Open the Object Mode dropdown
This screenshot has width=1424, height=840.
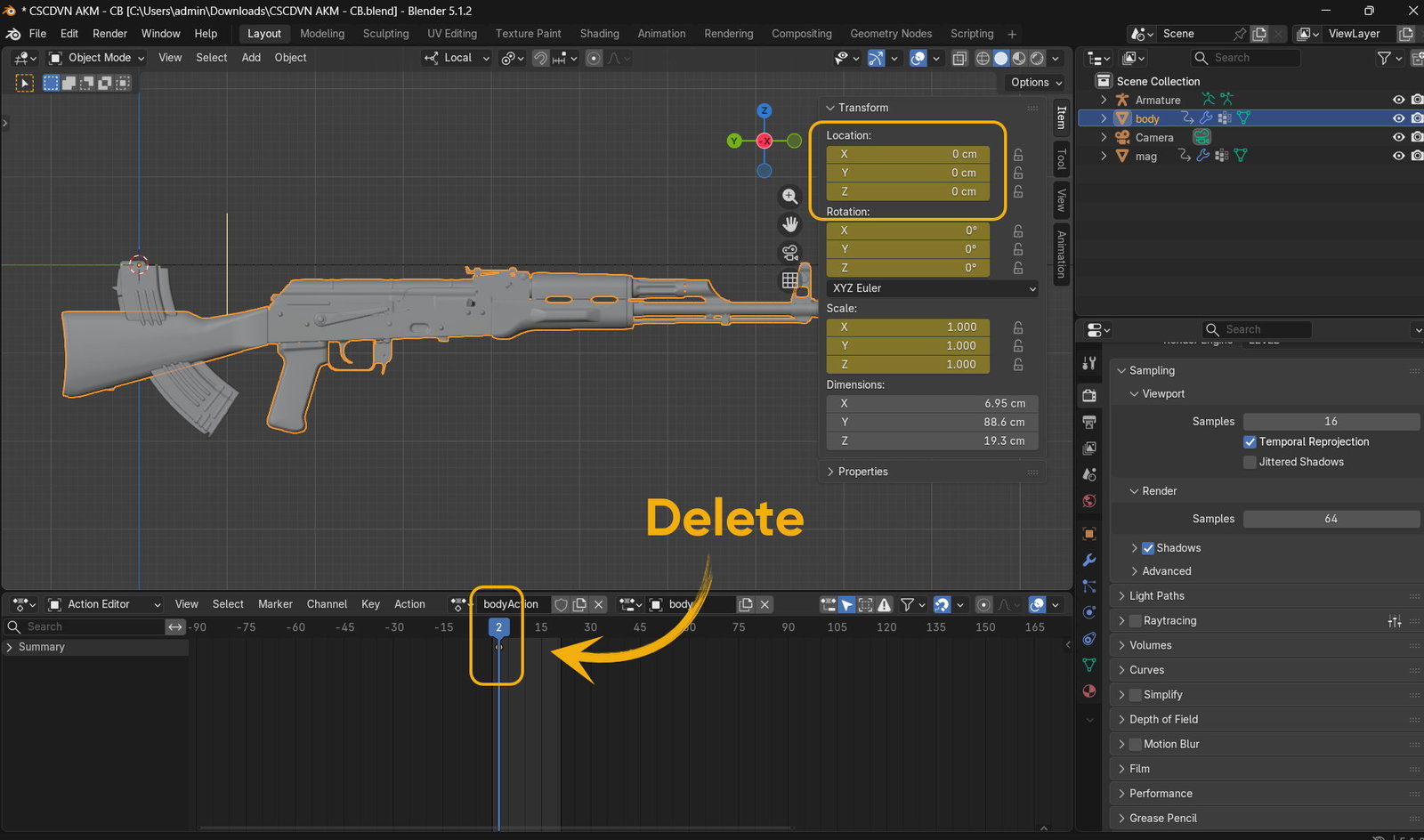pos(96,58)
